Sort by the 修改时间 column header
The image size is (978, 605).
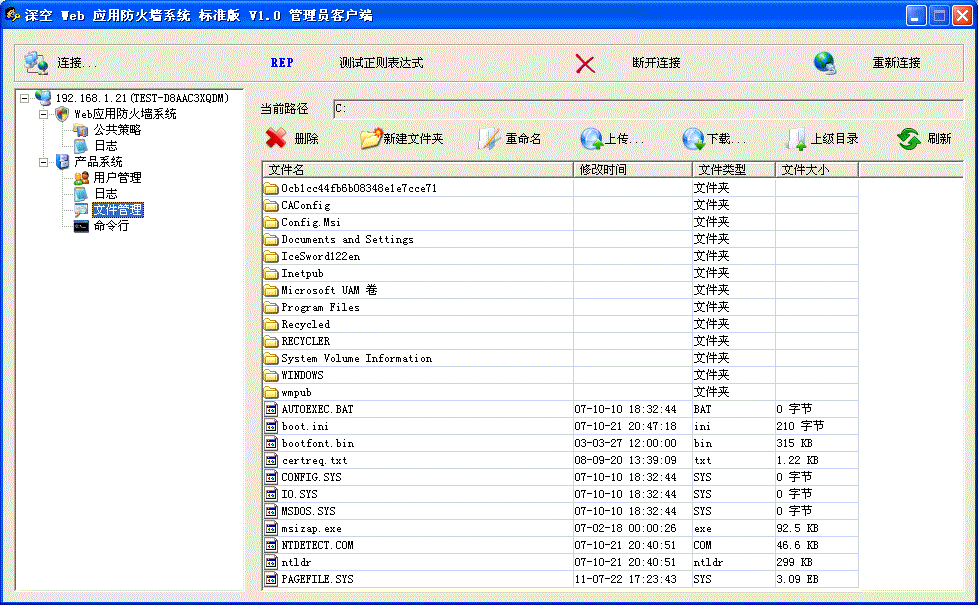tap(632, 170)
